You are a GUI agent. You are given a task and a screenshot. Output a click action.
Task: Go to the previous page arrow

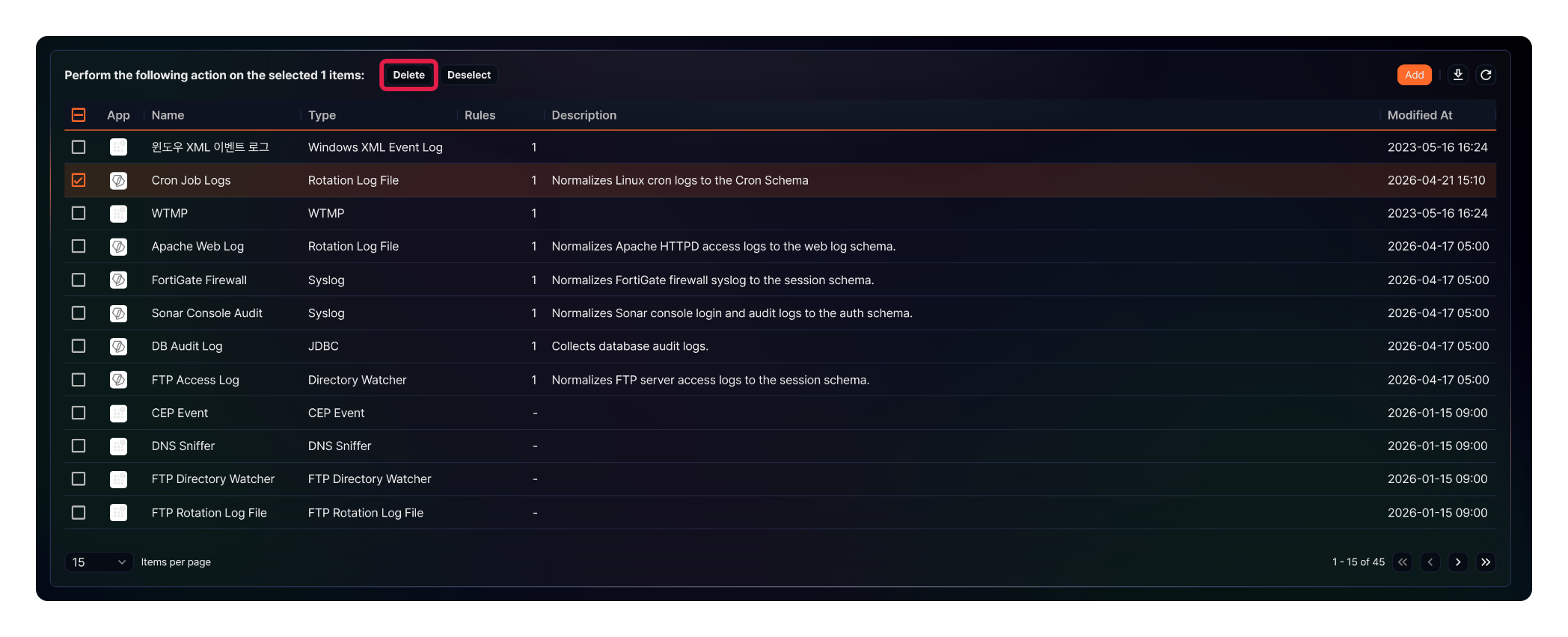[x=1430, y=562]
